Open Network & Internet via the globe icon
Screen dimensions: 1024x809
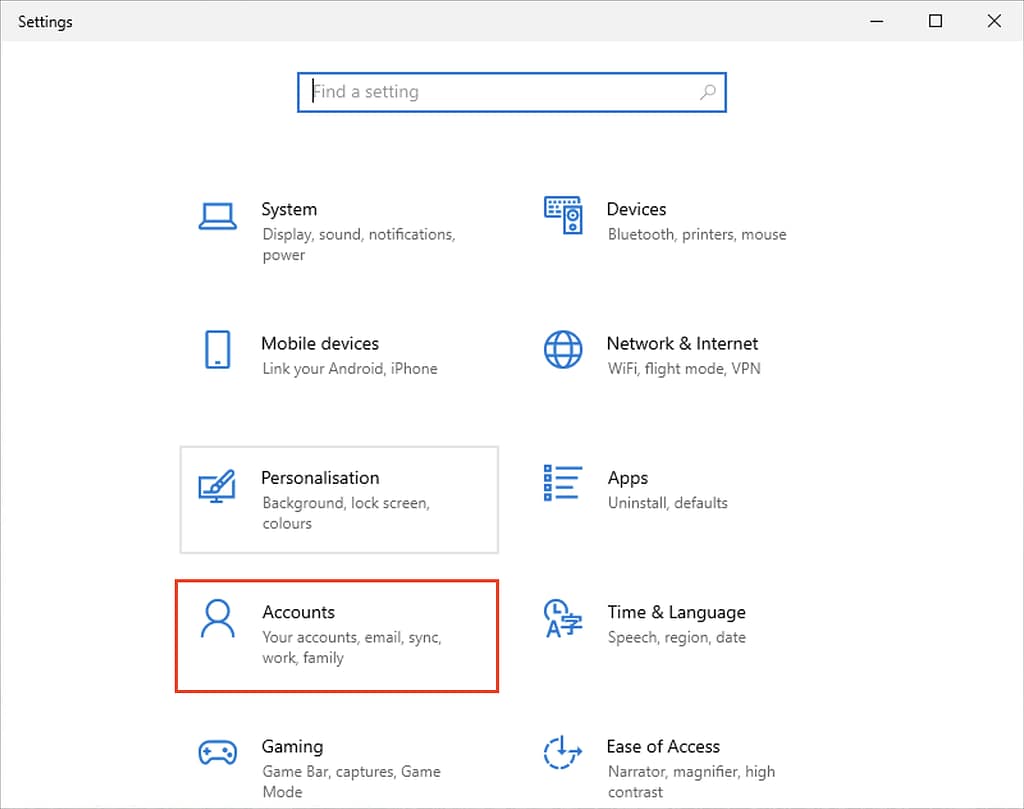tap(563, 352)
